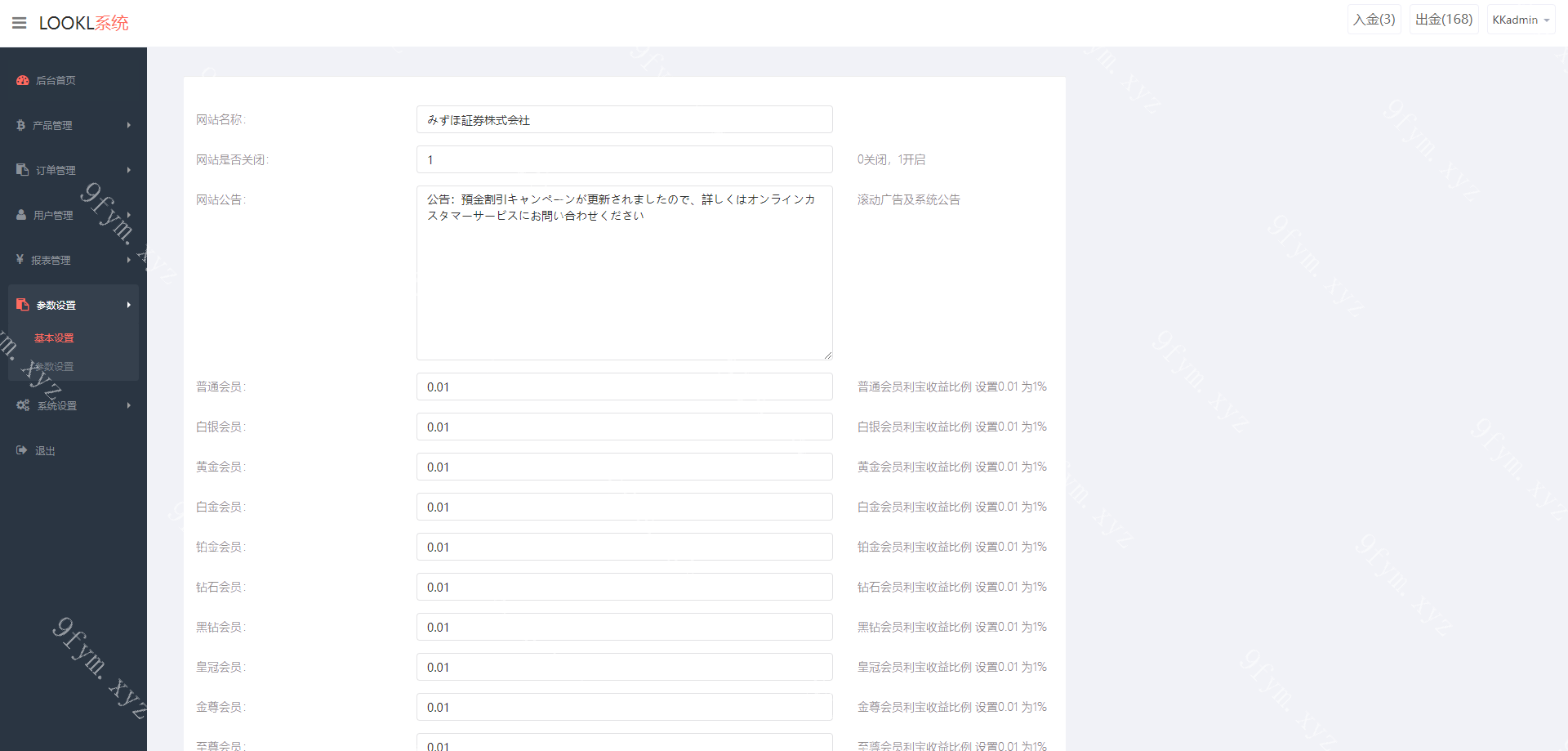Image resolution: width=1568 pixels, height=751 pixels.
Task: Expand the 报表管理 submenu arrow
Action: tap(129, 260)
